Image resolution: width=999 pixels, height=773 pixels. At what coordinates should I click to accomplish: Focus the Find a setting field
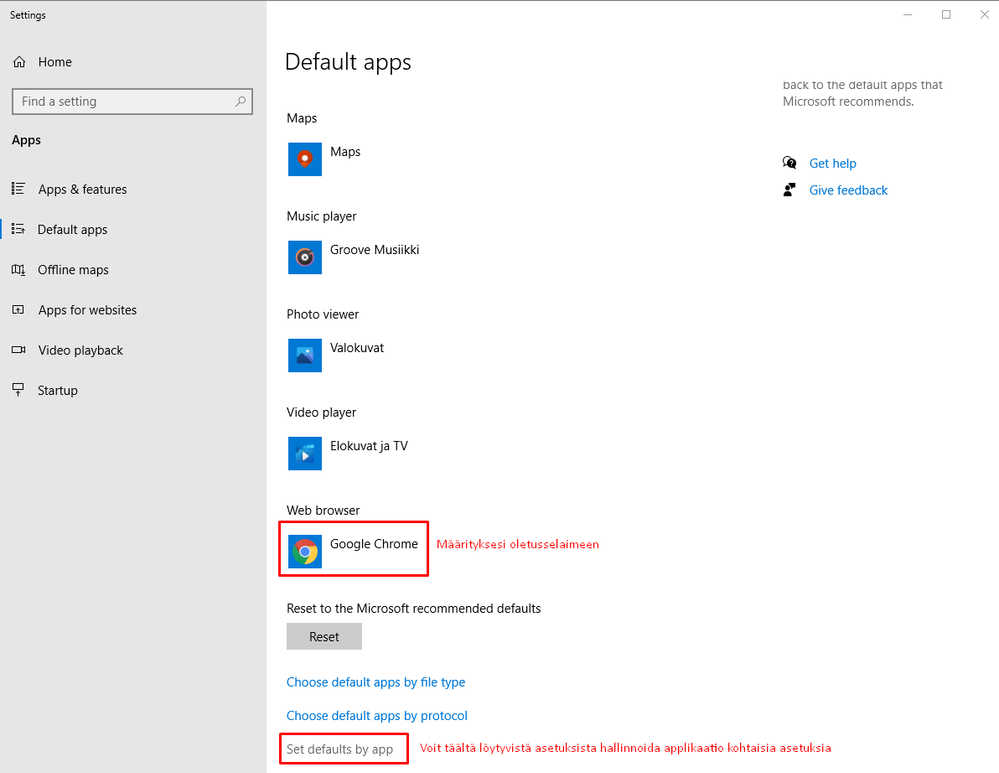point(132,101)
